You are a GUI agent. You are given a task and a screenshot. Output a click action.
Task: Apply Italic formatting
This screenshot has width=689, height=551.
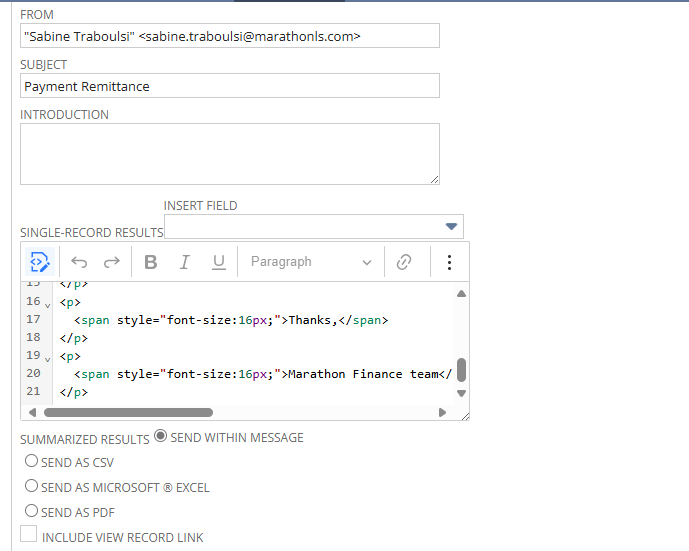click(184, 262)
